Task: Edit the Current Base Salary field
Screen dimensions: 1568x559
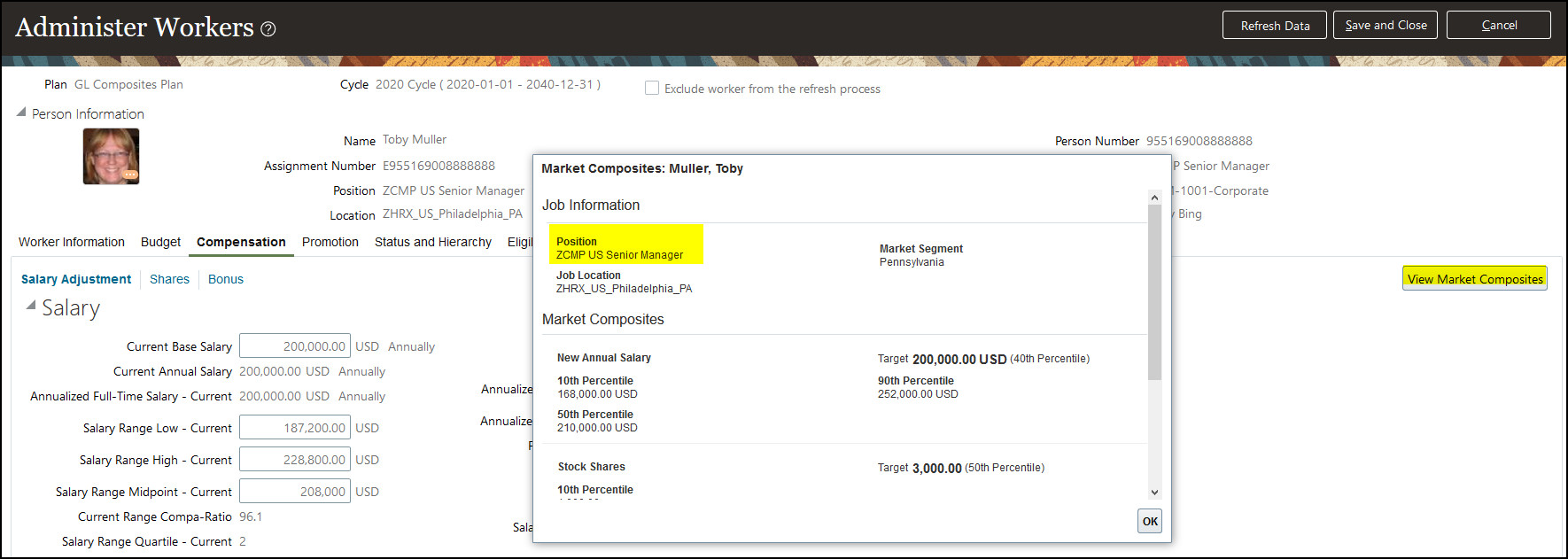Action: pyautogui.click(x=295, y=346)
